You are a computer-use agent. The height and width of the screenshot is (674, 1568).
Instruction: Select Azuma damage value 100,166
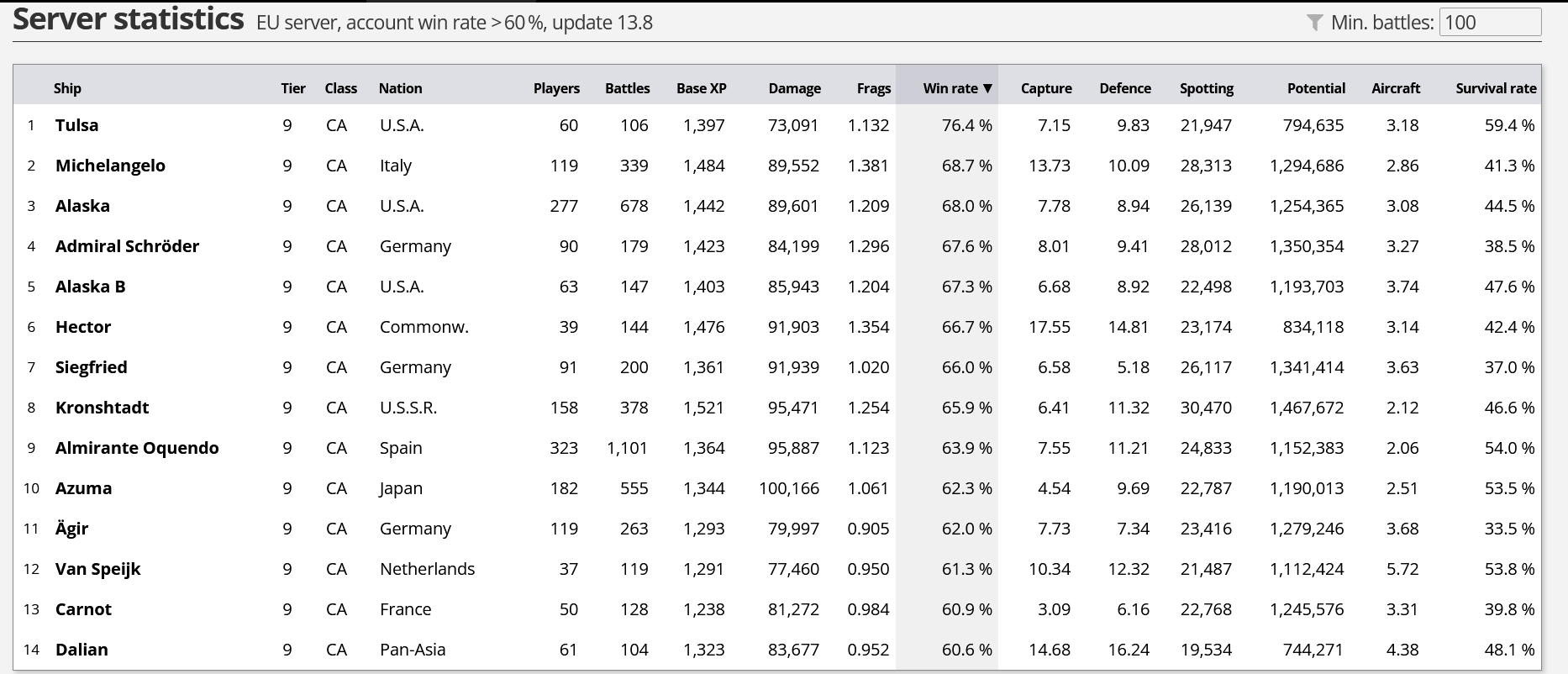tap(788, 488)
